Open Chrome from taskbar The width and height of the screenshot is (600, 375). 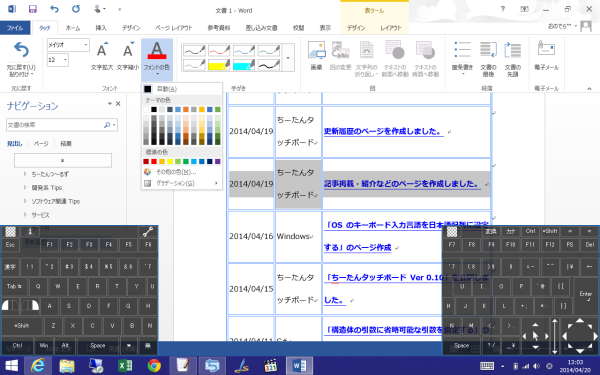(154, 366)
